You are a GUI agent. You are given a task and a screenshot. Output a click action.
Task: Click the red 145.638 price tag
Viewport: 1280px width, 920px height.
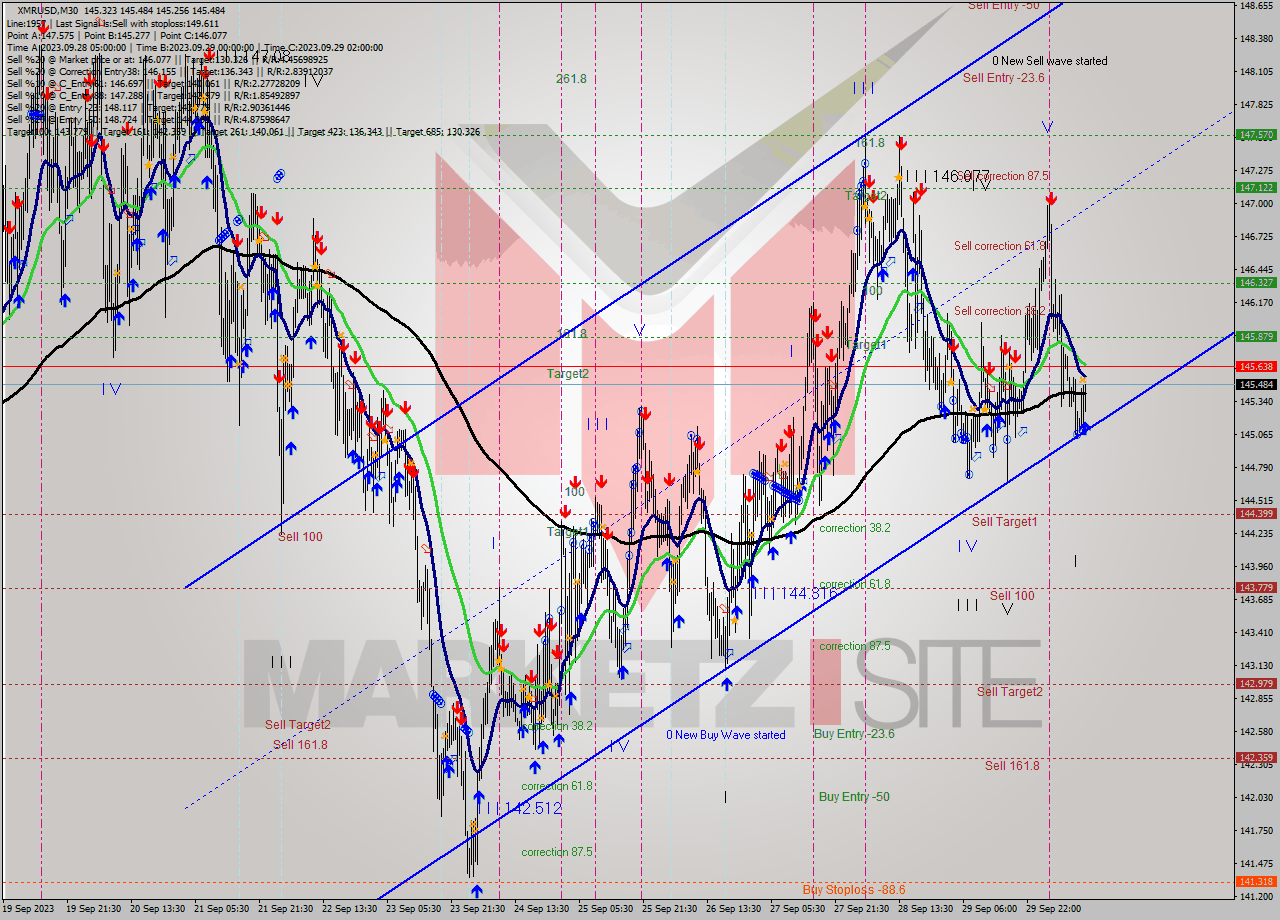(1256, 367)
